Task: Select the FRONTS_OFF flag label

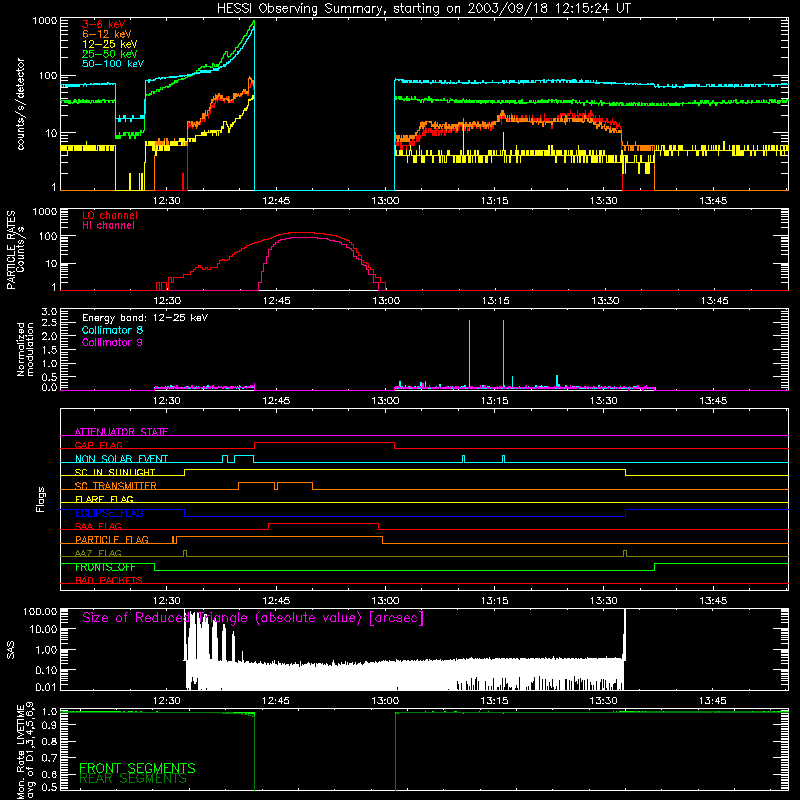Action: (105, 567)
